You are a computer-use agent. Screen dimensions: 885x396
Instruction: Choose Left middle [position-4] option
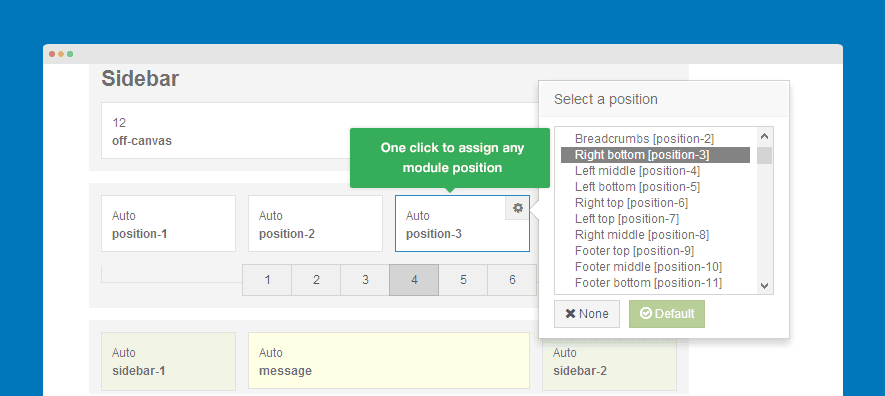(637, 170)
